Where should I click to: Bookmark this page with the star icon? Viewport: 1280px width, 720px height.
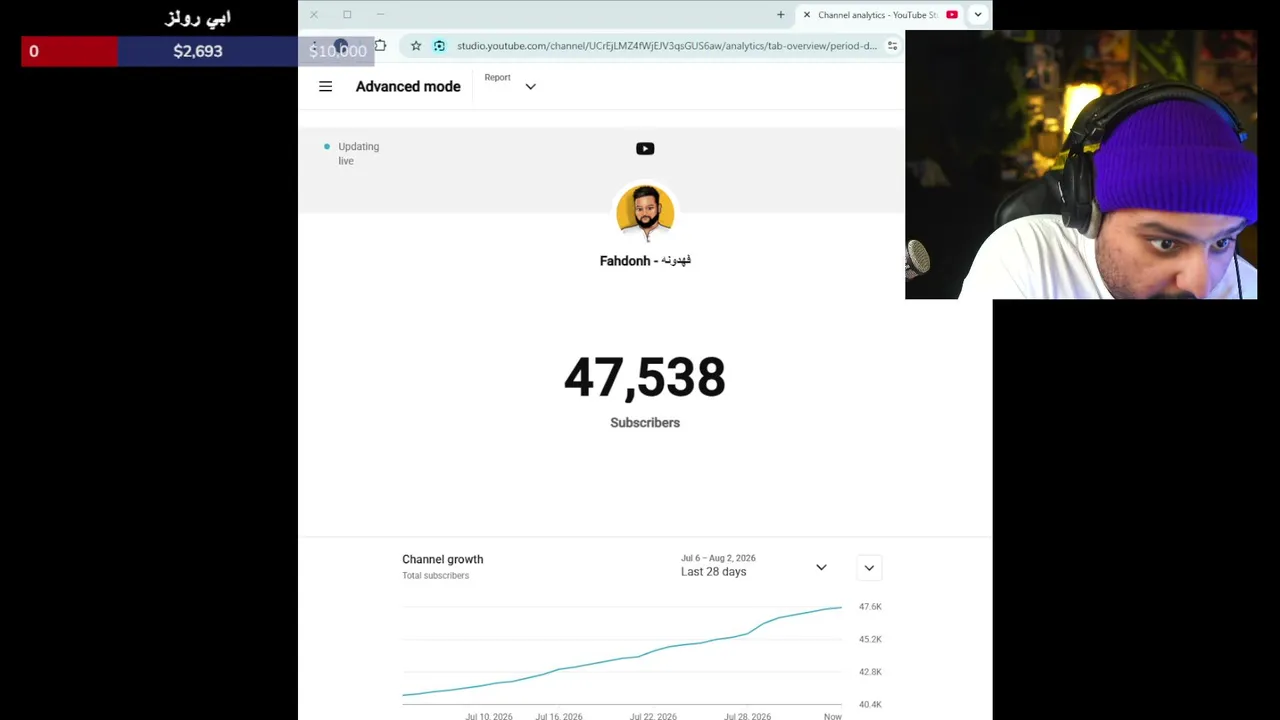[416, 46]
